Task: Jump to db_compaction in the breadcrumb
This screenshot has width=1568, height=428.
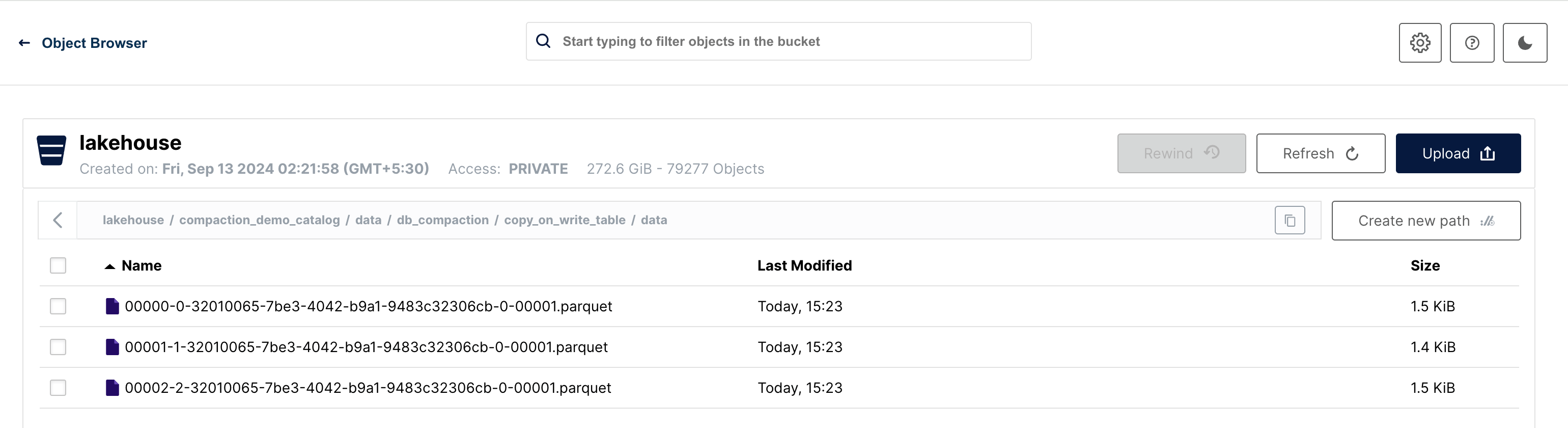Action: [x=442, y=220]
